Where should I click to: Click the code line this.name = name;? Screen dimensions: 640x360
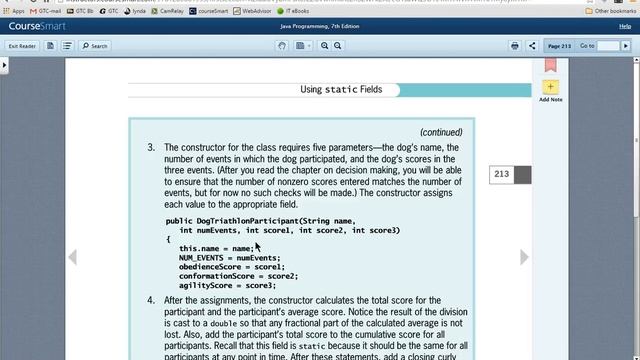point(216,249)
